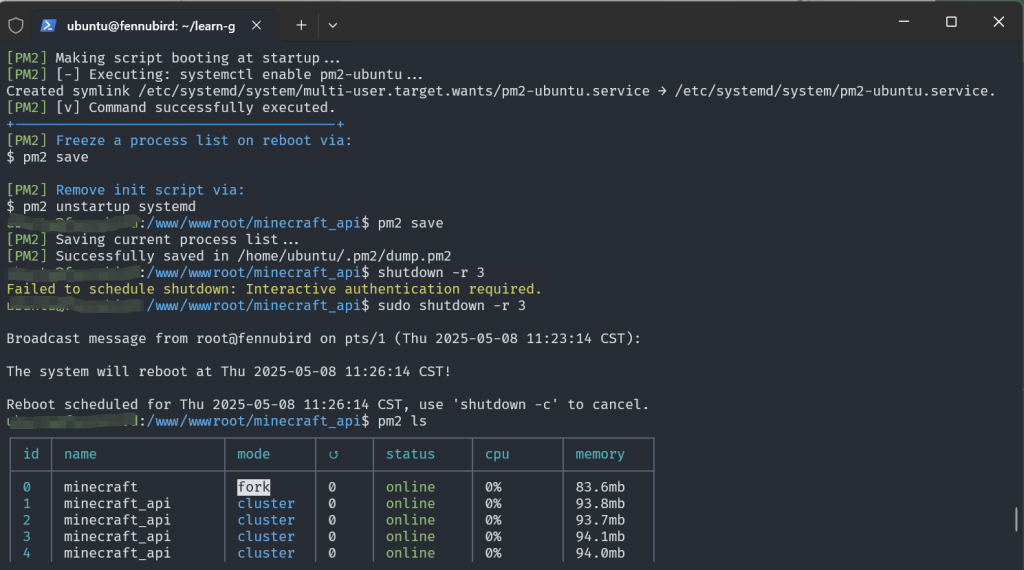Open a new tab with the plus button
Screen dimensions: 1024x570
coord(300,25)
